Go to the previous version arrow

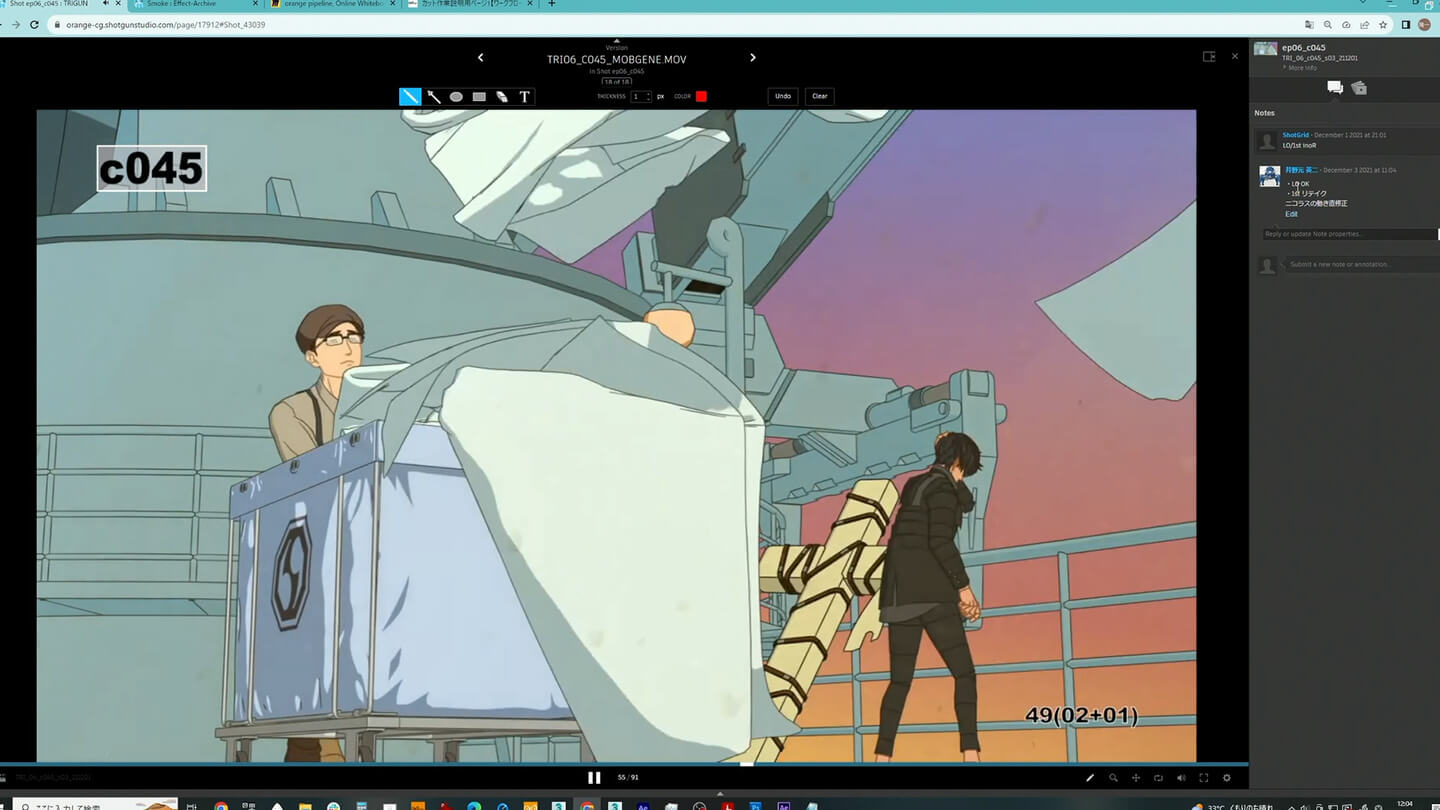point(480,58)
